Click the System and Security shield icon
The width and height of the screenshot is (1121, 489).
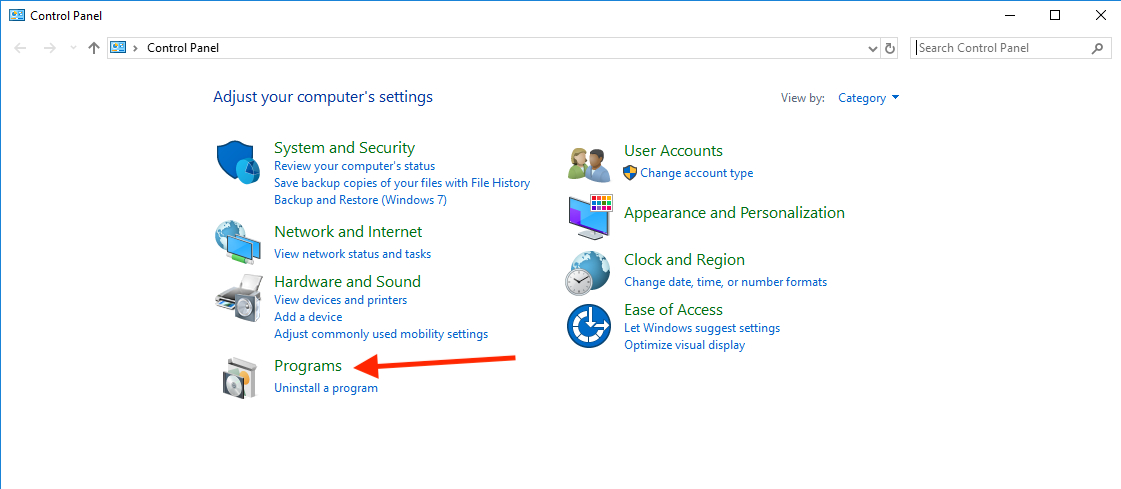tap(237, 162)
